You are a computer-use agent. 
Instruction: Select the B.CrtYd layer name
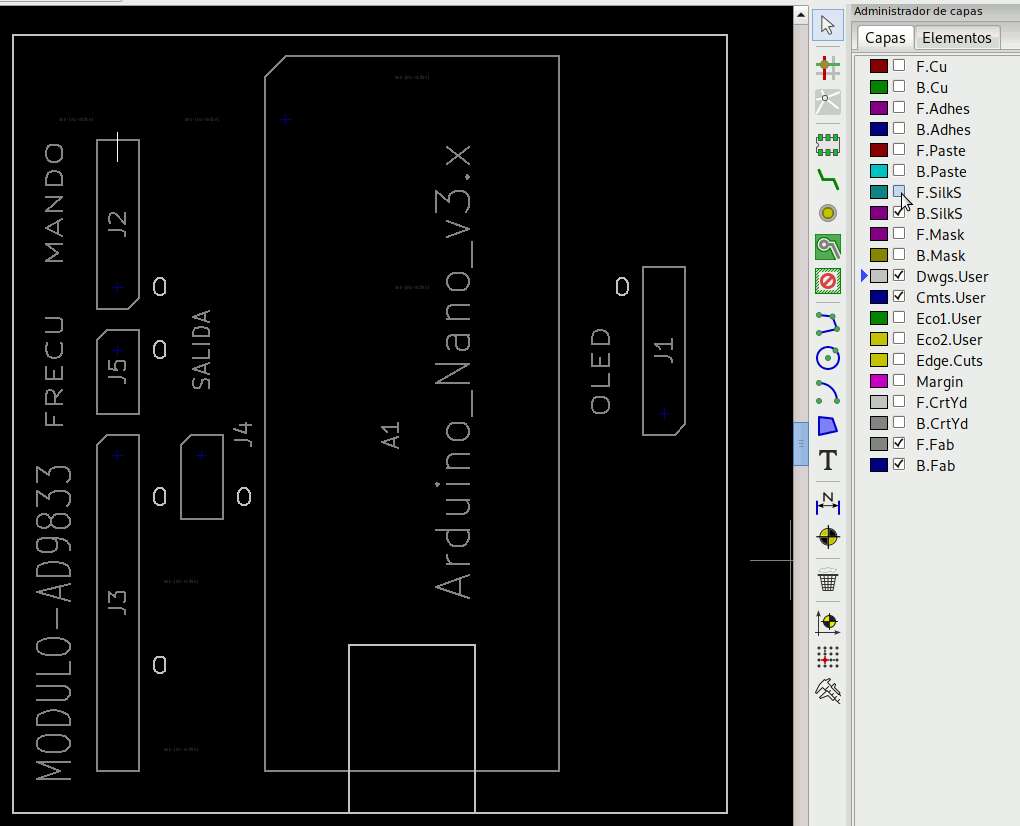(942, 423)
